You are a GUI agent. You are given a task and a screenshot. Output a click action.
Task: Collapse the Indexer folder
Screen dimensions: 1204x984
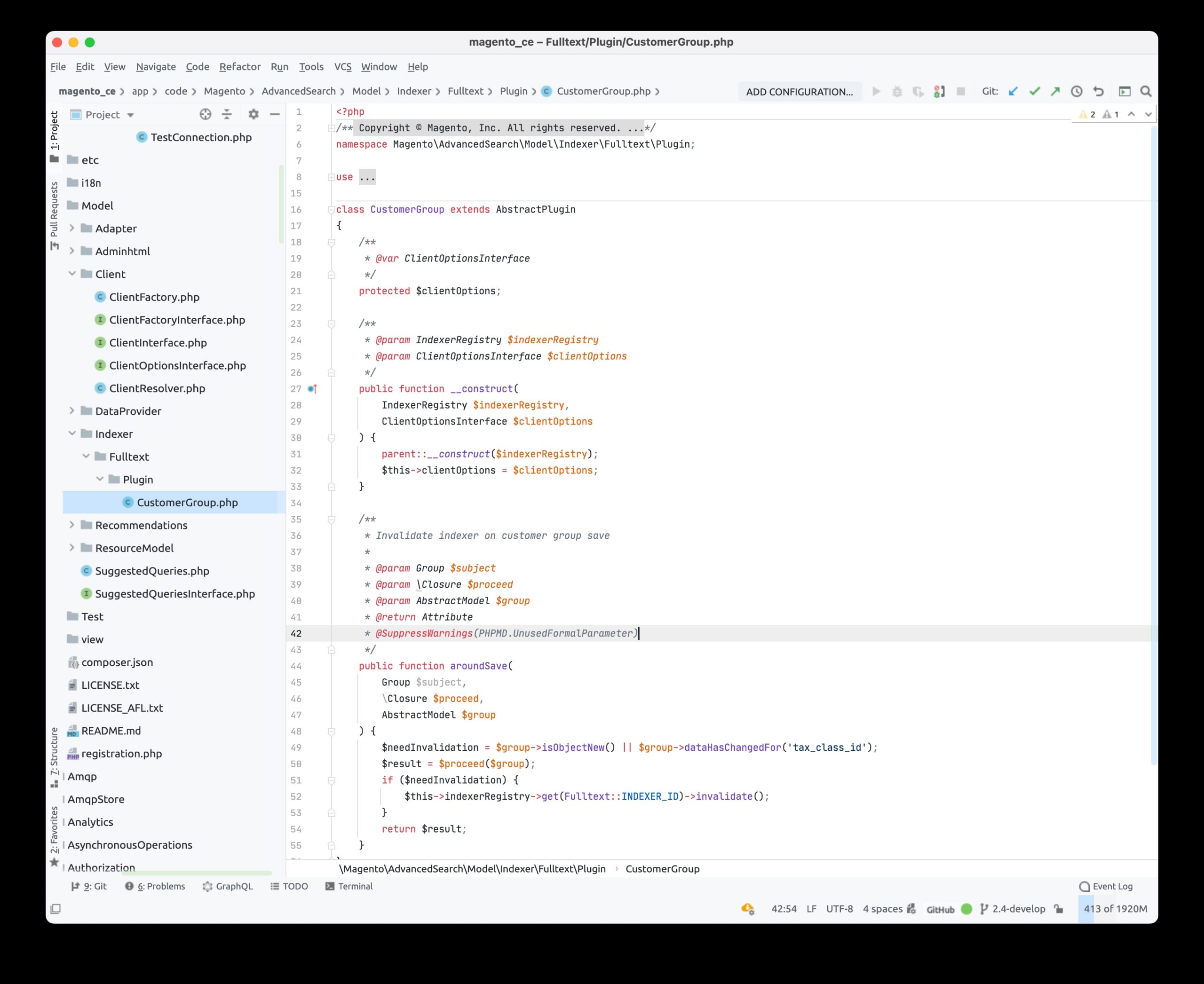pyautogui.click(x=72, y=433)
